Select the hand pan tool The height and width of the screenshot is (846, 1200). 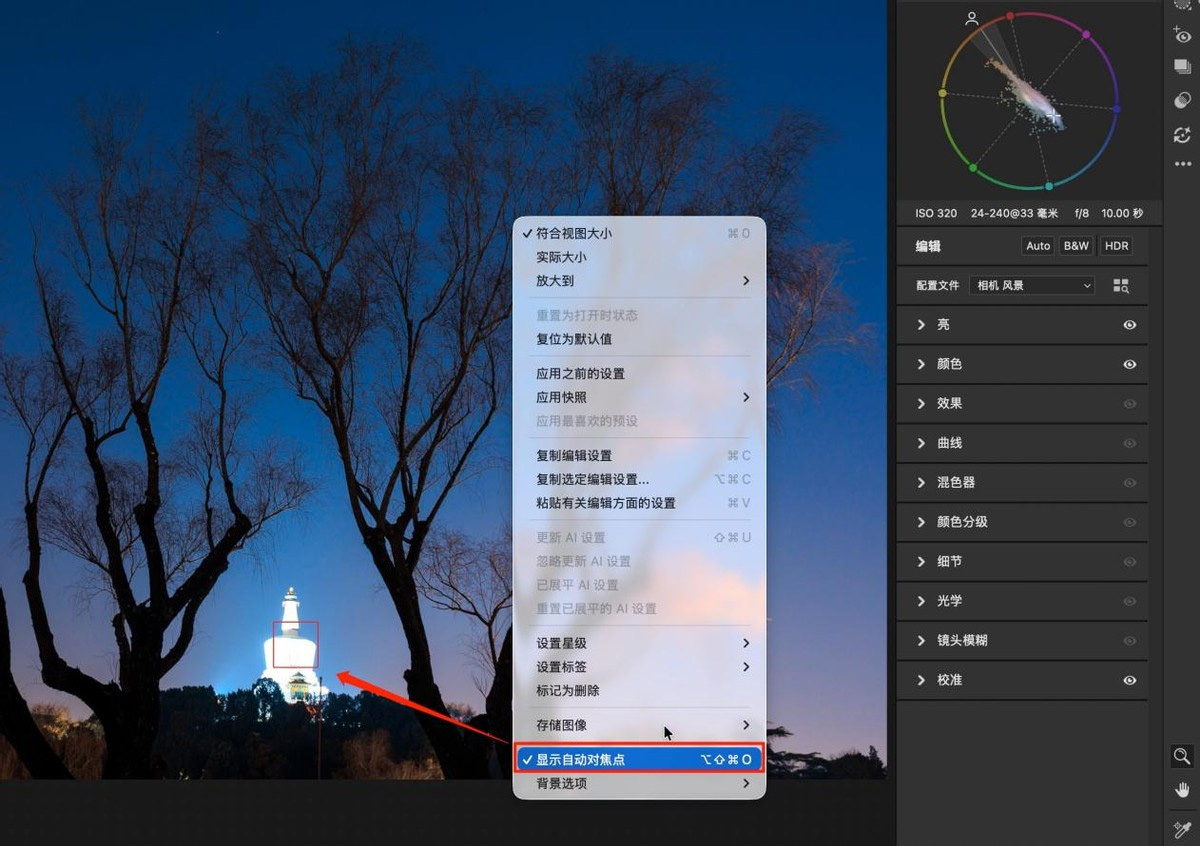1182,791
